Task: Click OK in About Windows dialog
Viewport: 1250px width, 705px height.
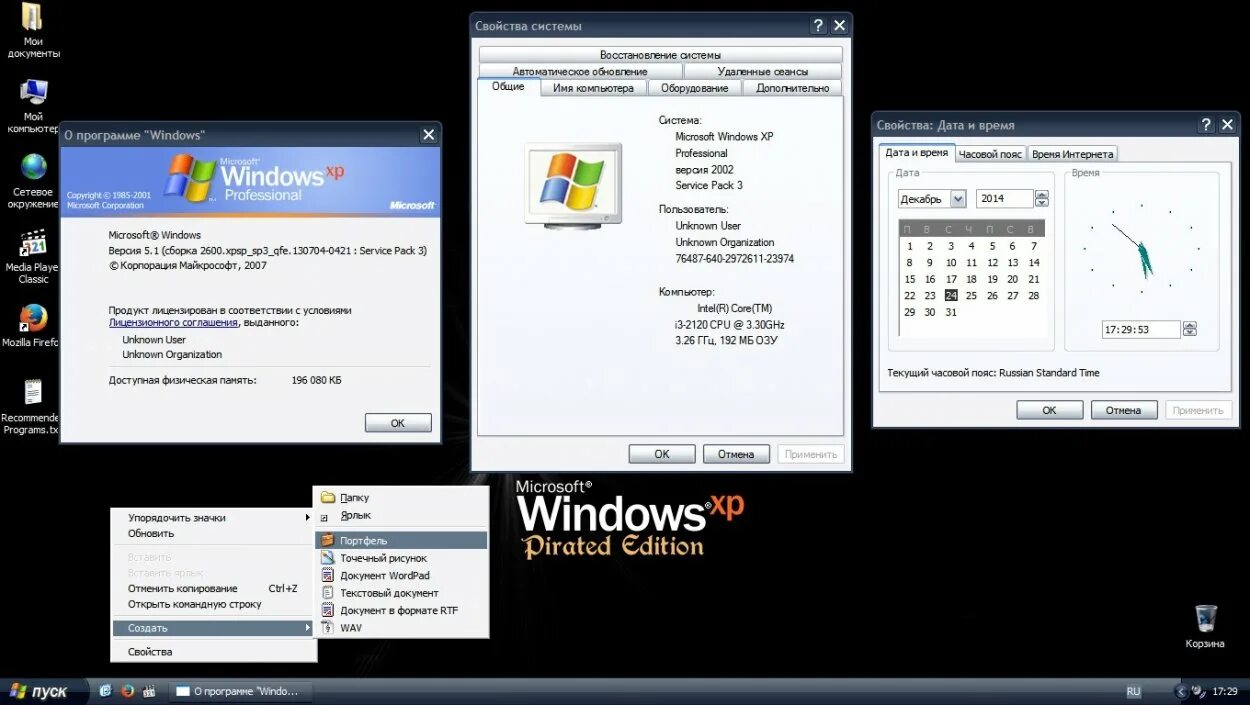Action: point(398,423)
